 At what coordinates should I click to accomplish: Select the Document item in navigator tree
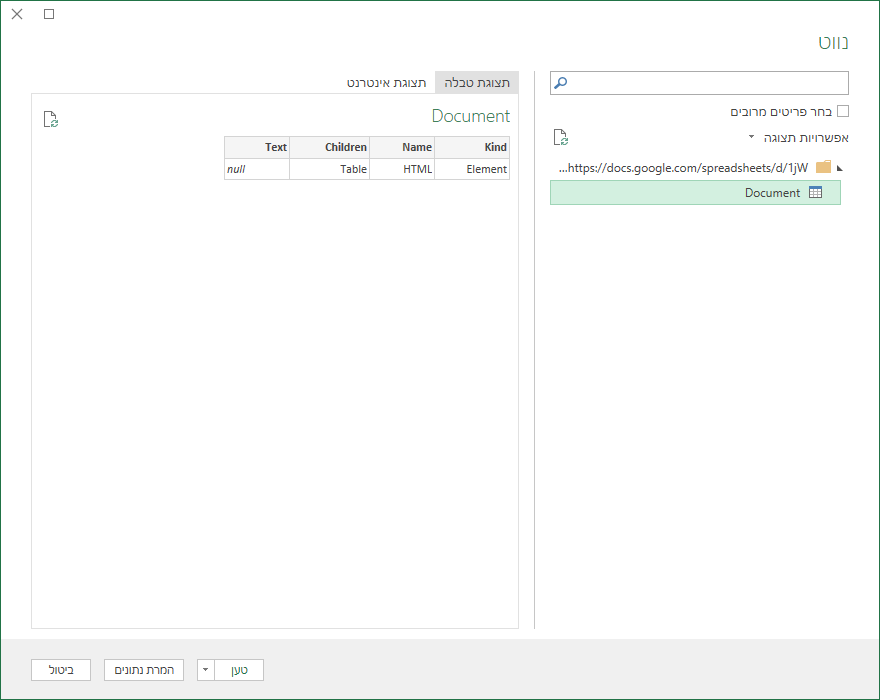(695, 193)
